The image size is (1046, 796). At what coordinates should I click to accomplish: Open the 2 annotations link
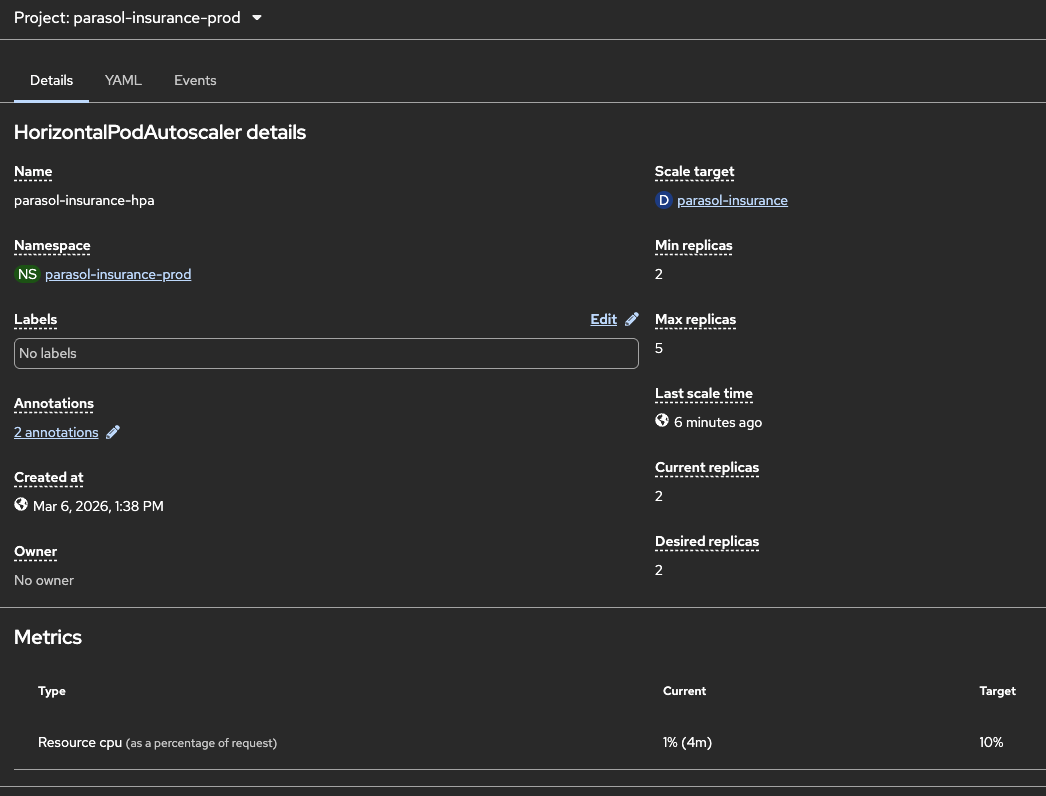(55, 431)
